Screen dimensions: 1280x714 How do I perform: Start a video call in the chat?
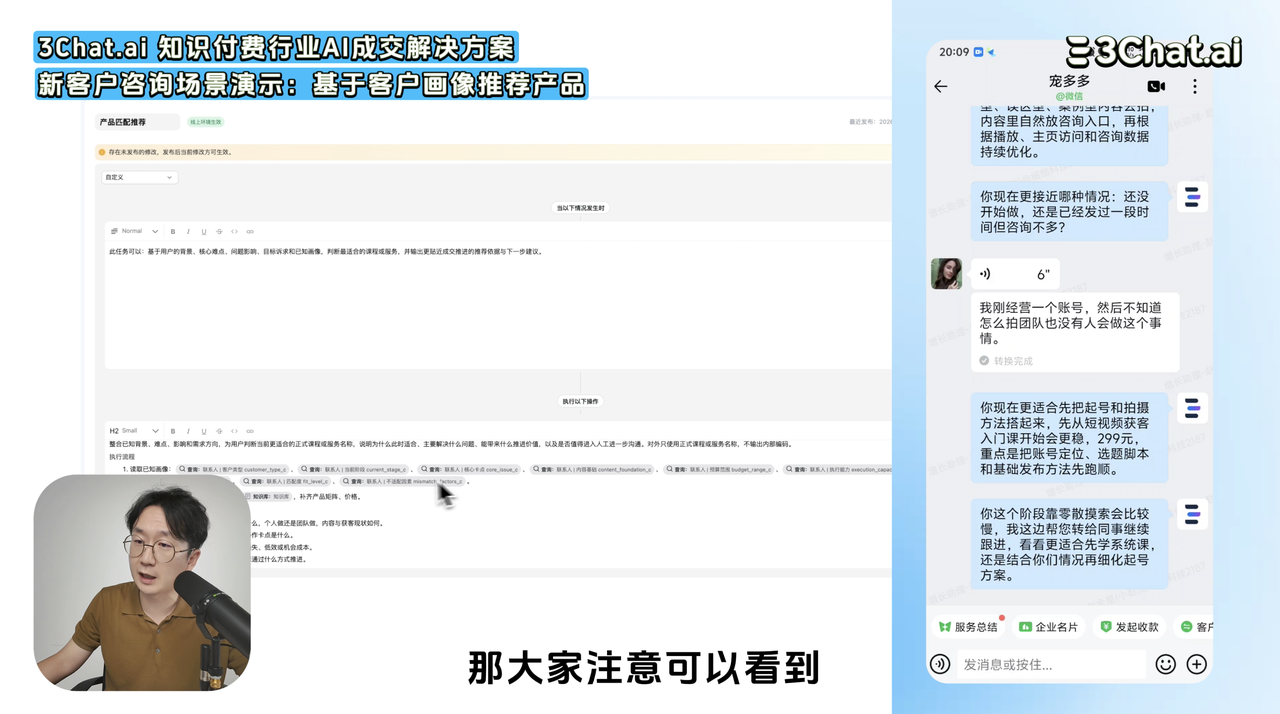1156,86
